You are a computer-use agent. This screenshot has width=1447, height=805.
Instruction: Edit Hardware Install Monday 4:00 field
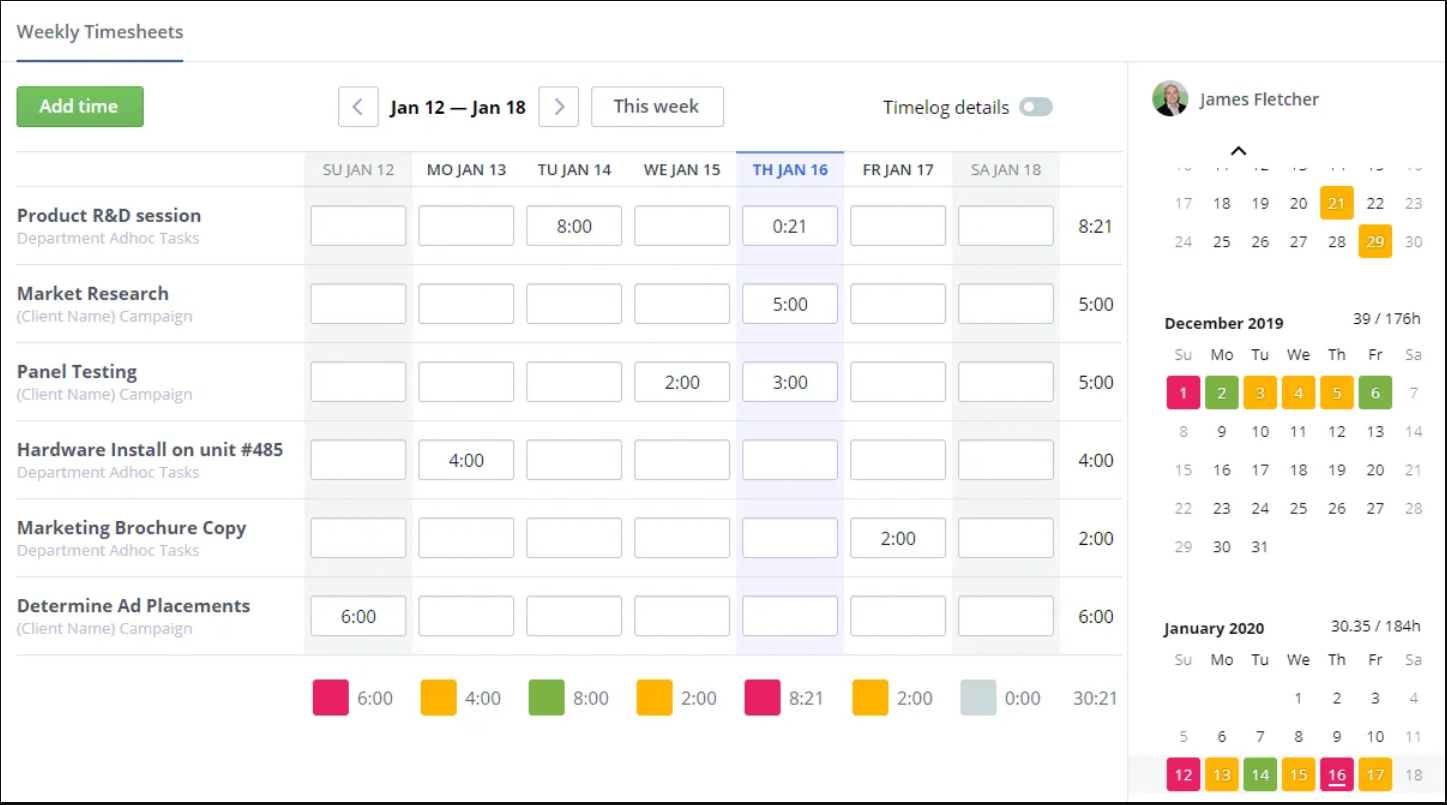tap(466, 460)
